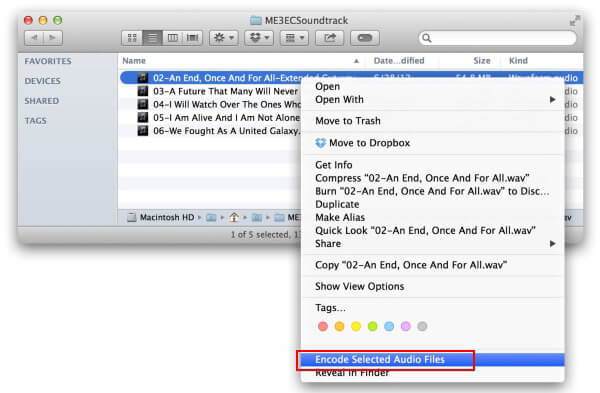The image size is (600, 393).
Task: Click the search magnifier icon
Action: (x=427, y=38)
